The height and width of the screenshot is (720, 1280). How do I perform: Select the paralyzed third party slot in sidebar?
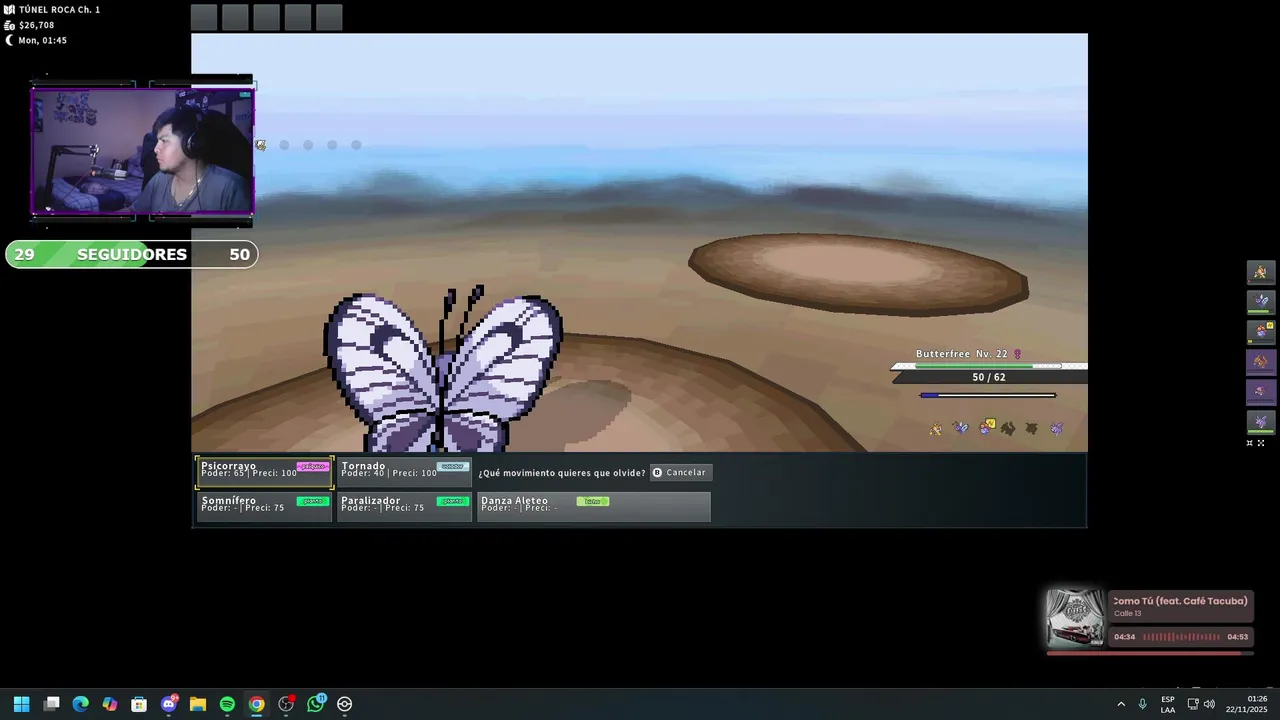(x=1261, y=332)
